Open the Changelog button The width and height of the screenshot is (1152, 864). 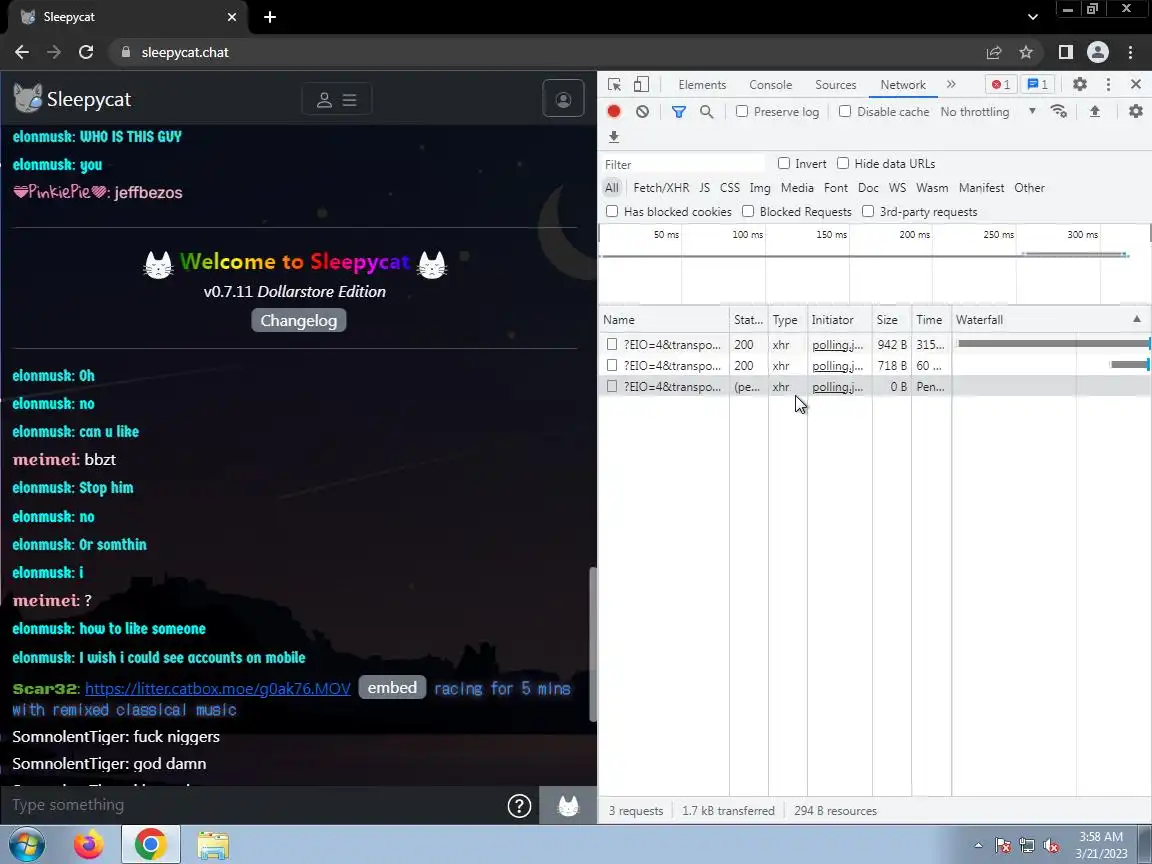[x=299, y=320]
